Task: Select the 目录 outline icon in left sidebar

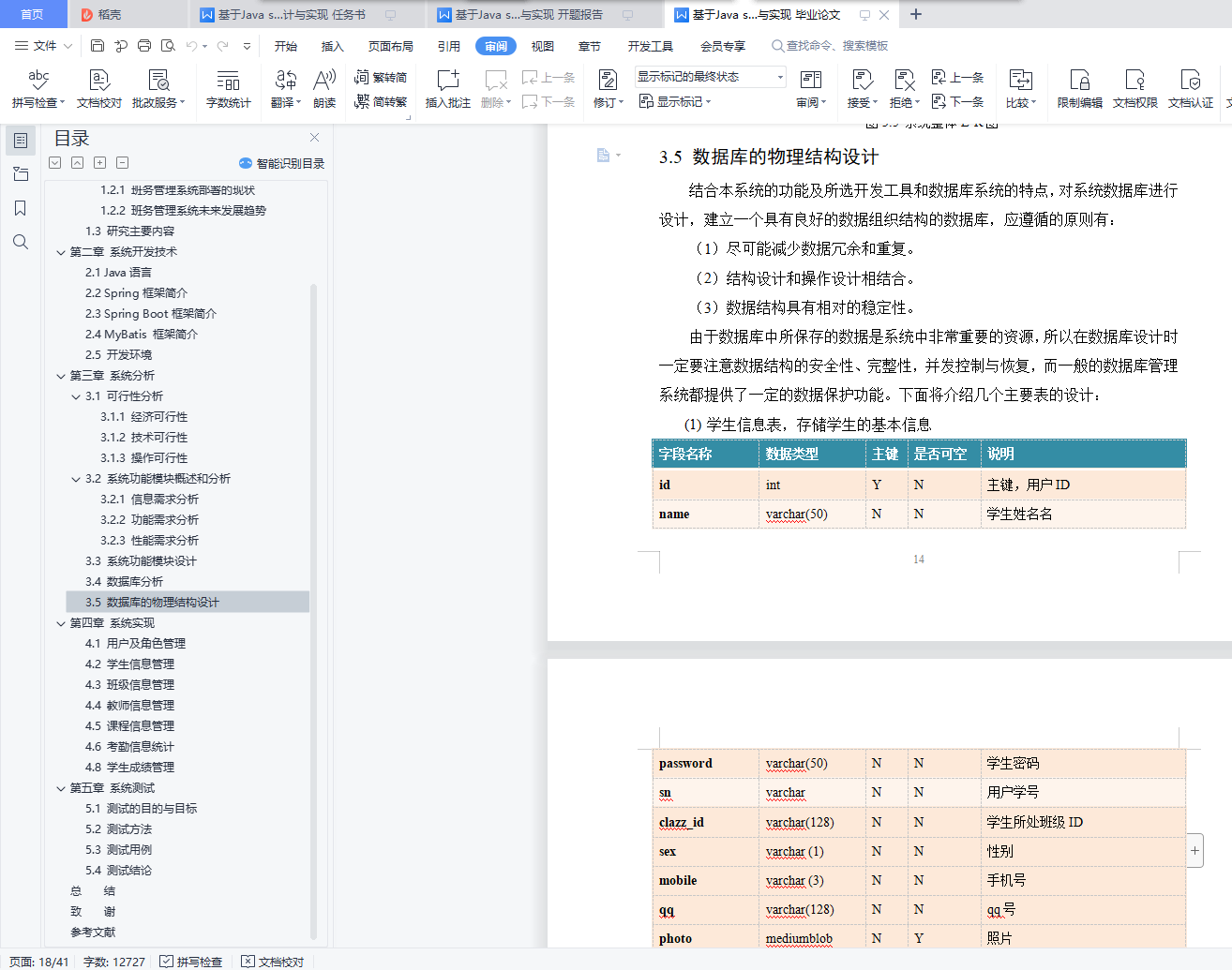Action: coord(21,141)
